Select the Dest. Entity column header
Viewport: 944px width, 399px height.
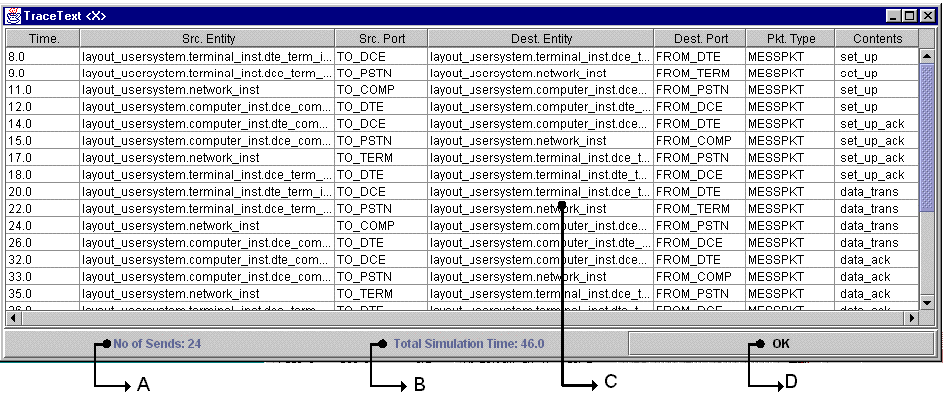[541, 39]
